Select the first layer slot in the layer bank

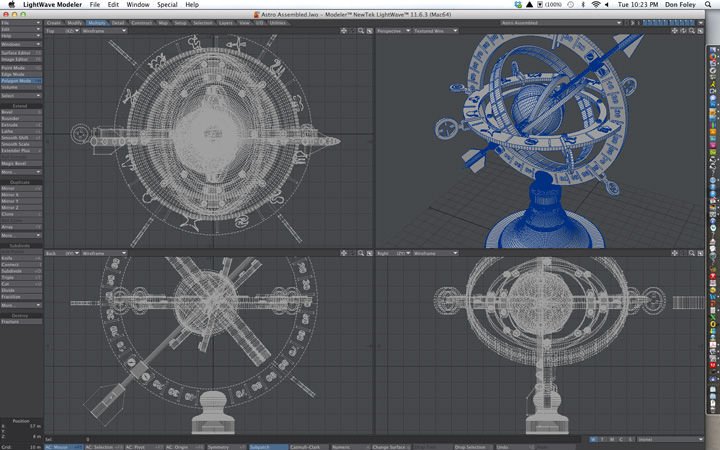[x=646, y=22]
